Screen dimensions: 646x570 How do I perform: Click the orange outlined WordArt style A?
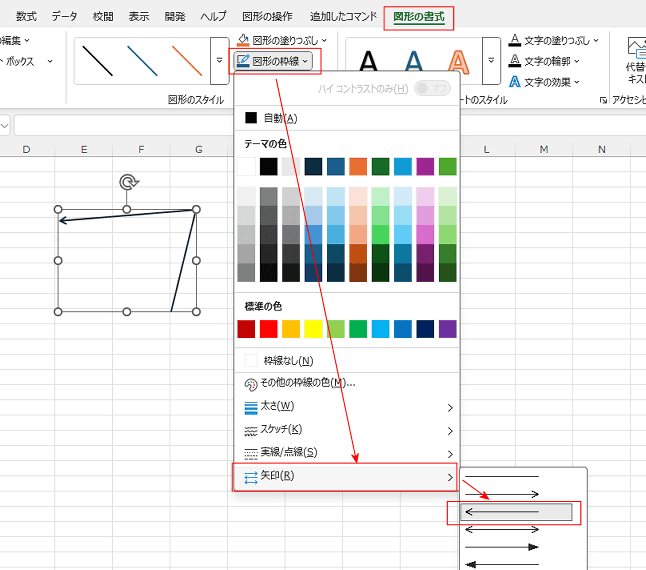458,62
